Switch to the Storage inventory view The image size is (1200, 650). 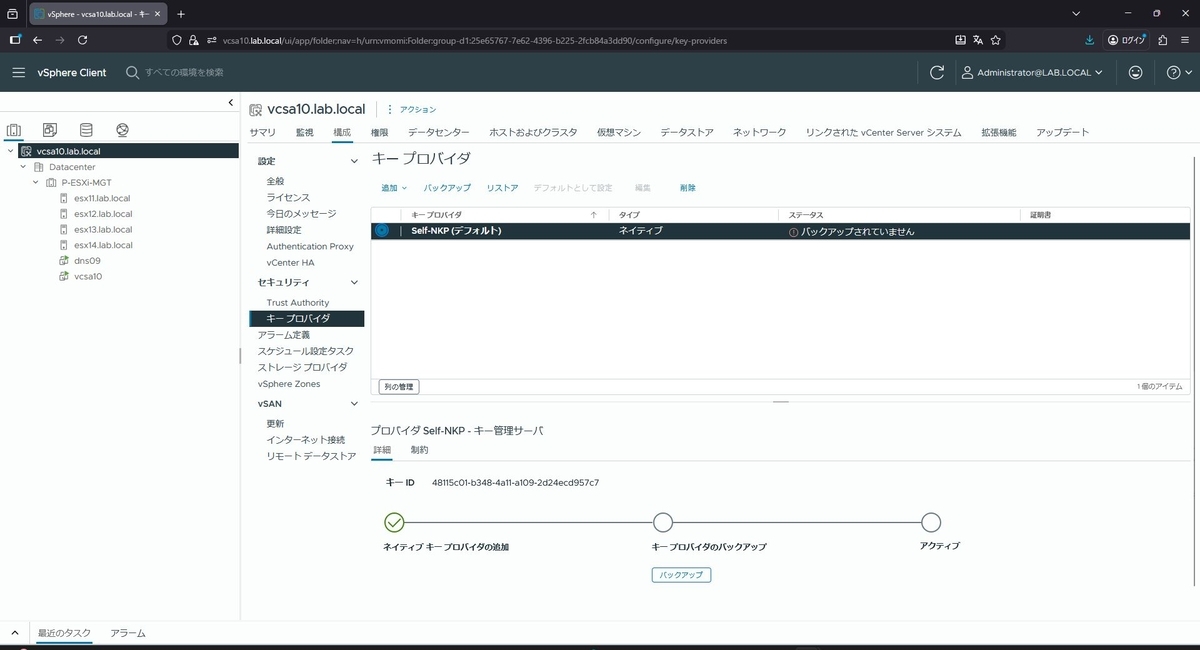click(x=86, y=130)
